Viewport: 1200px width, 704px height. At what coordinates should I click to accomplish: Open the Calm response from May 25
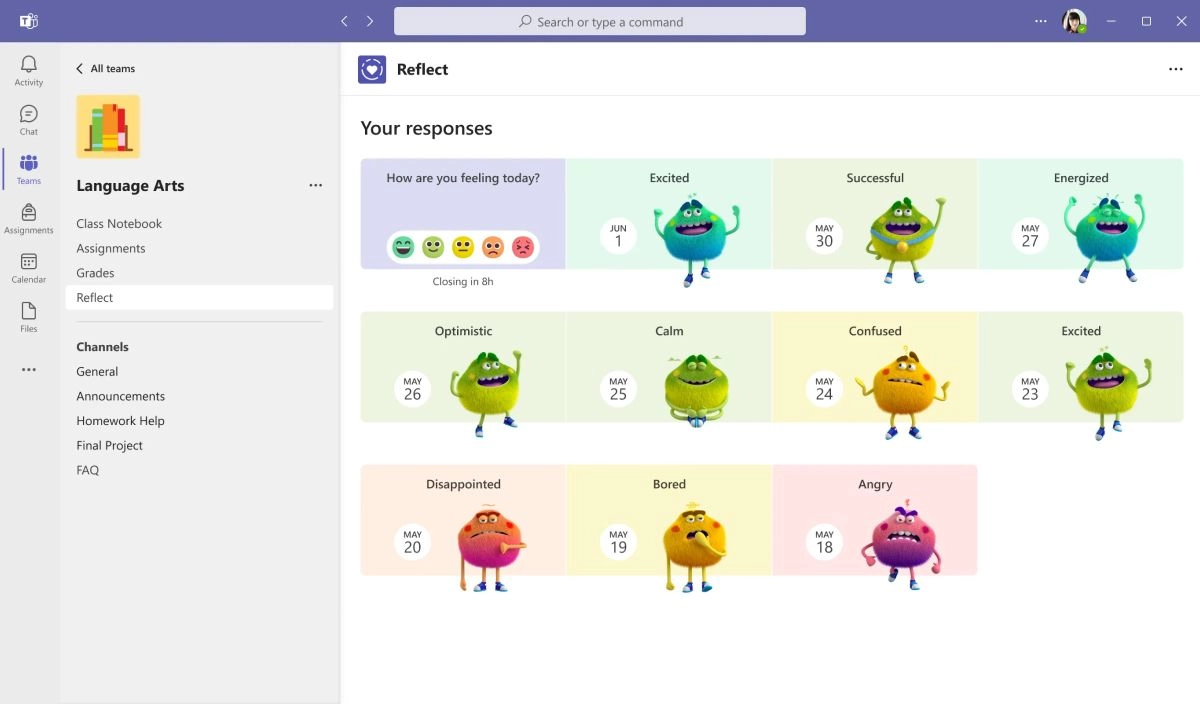[669, 367]
